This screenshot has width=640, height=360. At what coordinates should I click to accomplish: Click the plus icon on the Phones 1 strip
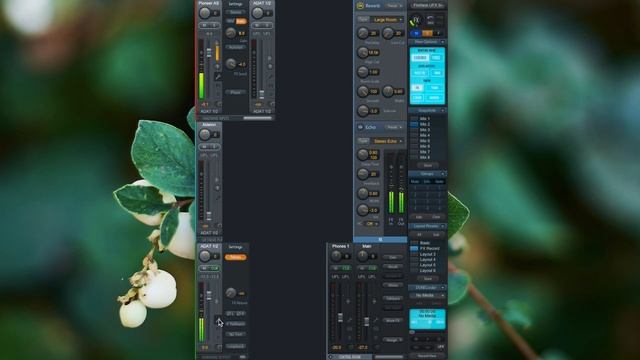[348, 301]
